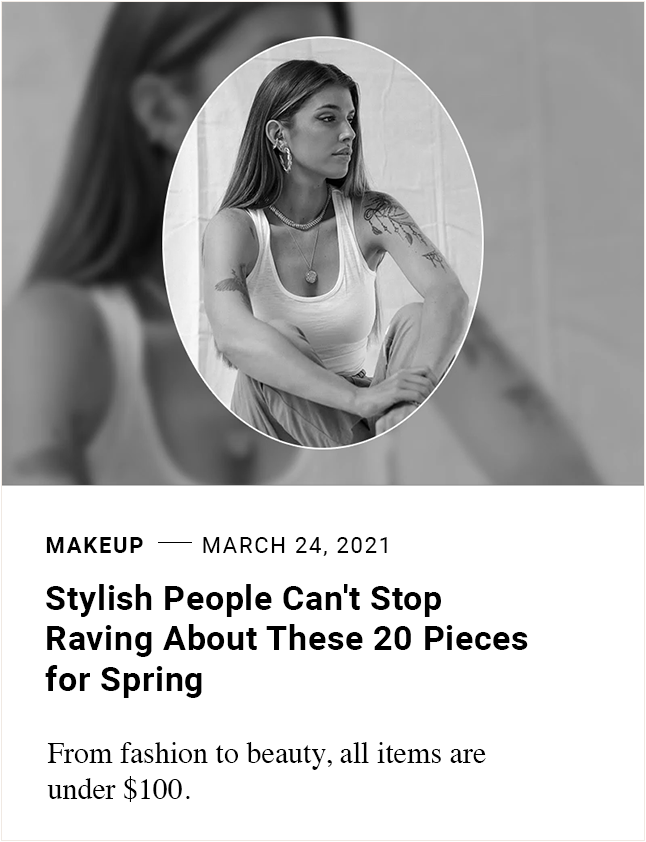
Task: Select the March 24, 2021 publish date
Action: [295, 546]
